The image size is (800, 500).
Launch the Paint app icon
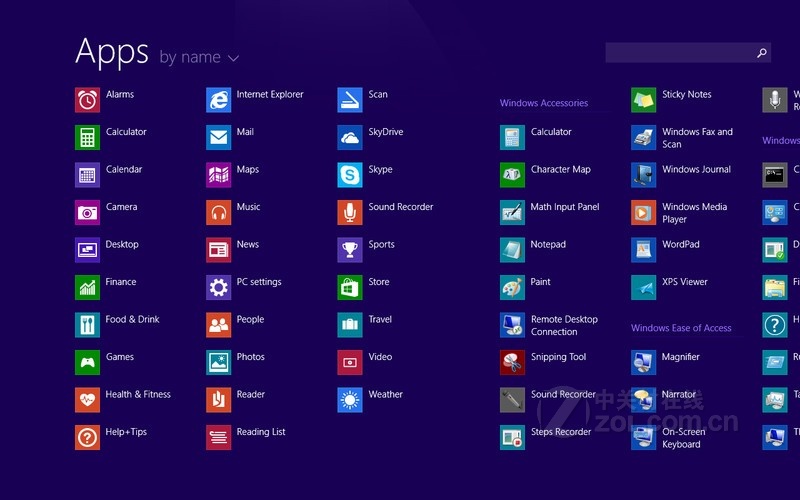coord(512,287)
